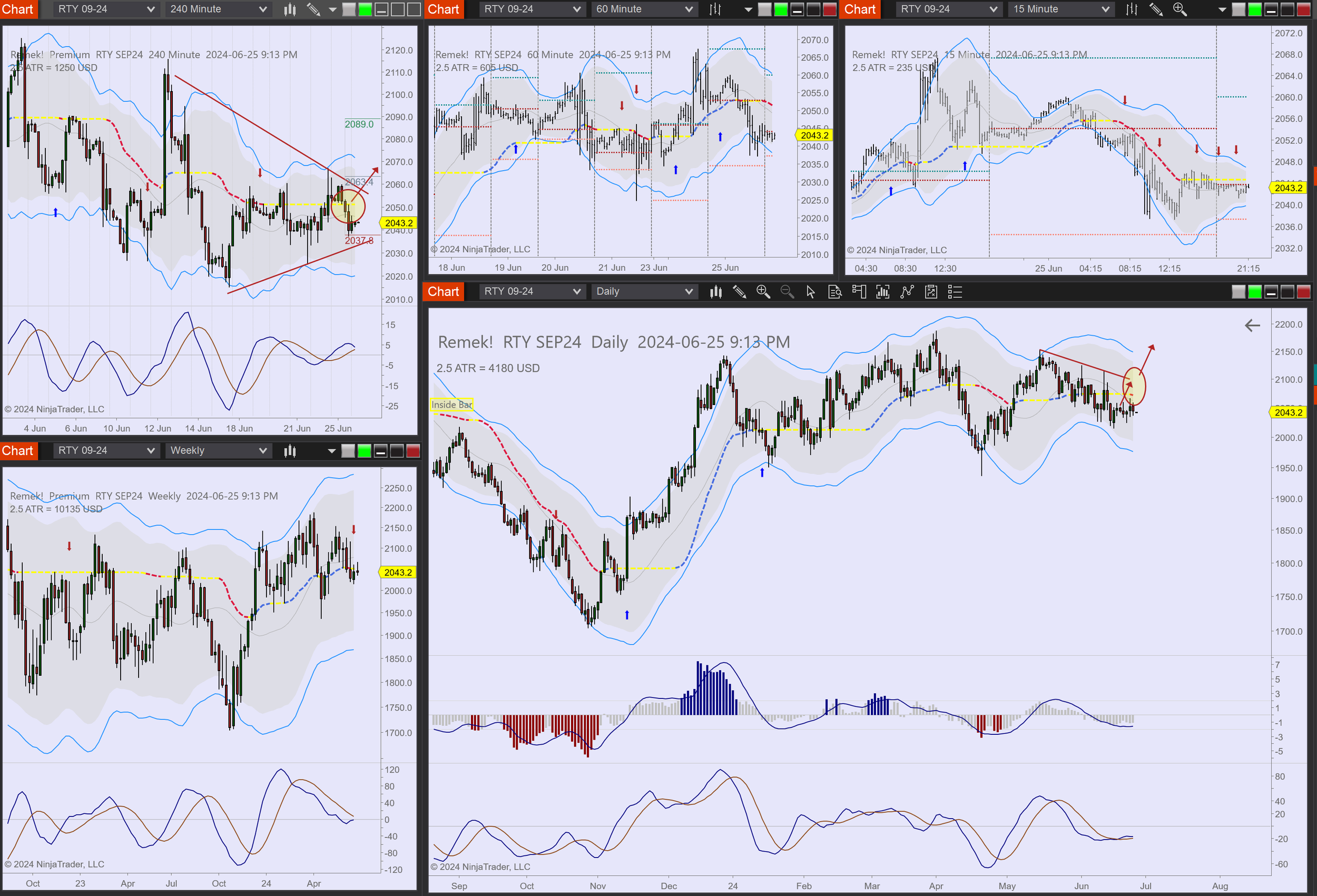This screenshot has height=896, width=1317.
Task: Click the left arrow navigation on the Daily chart
Action: 1252,326
